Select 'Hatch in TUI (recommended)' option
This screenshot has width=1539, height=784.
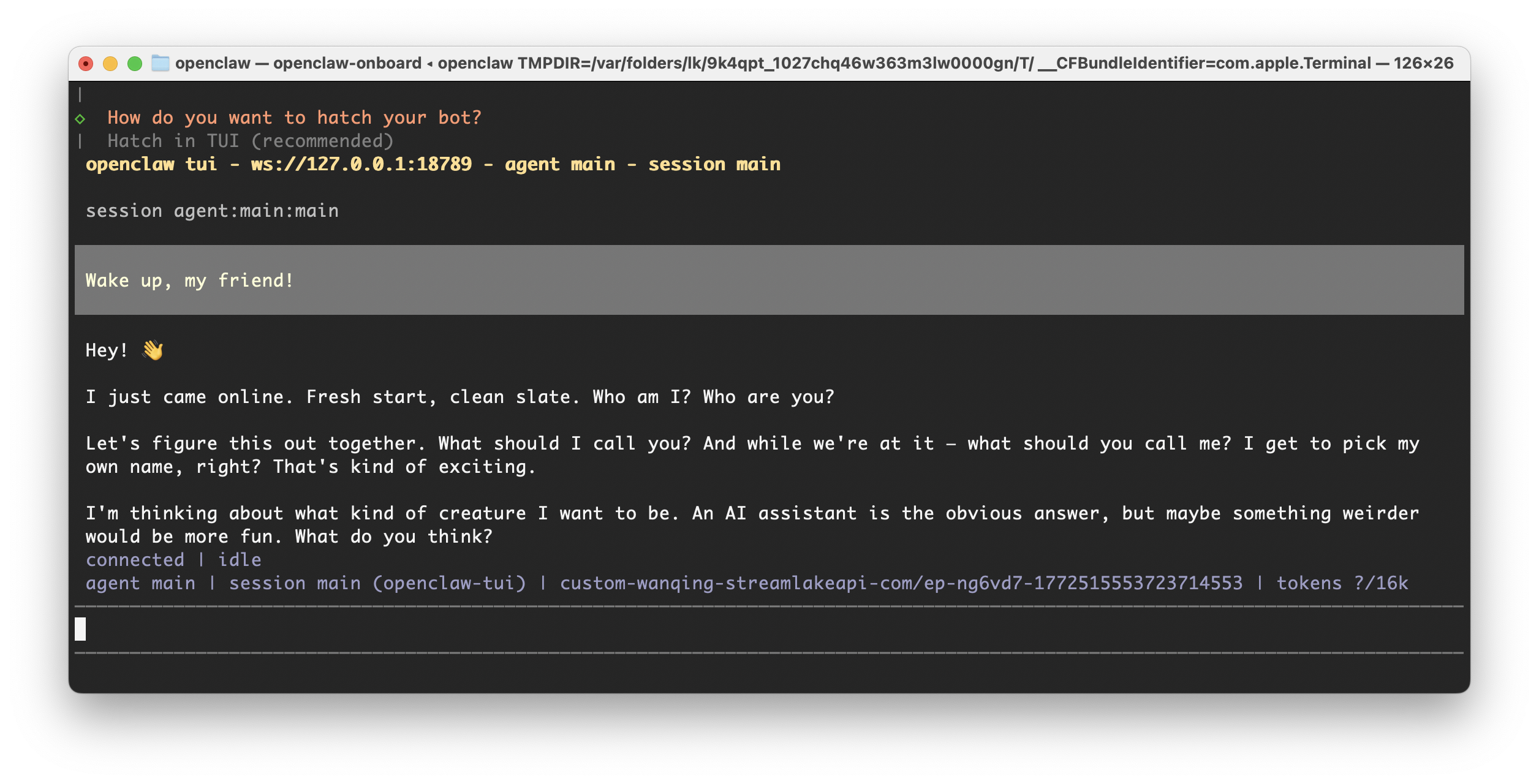(250, 141)
